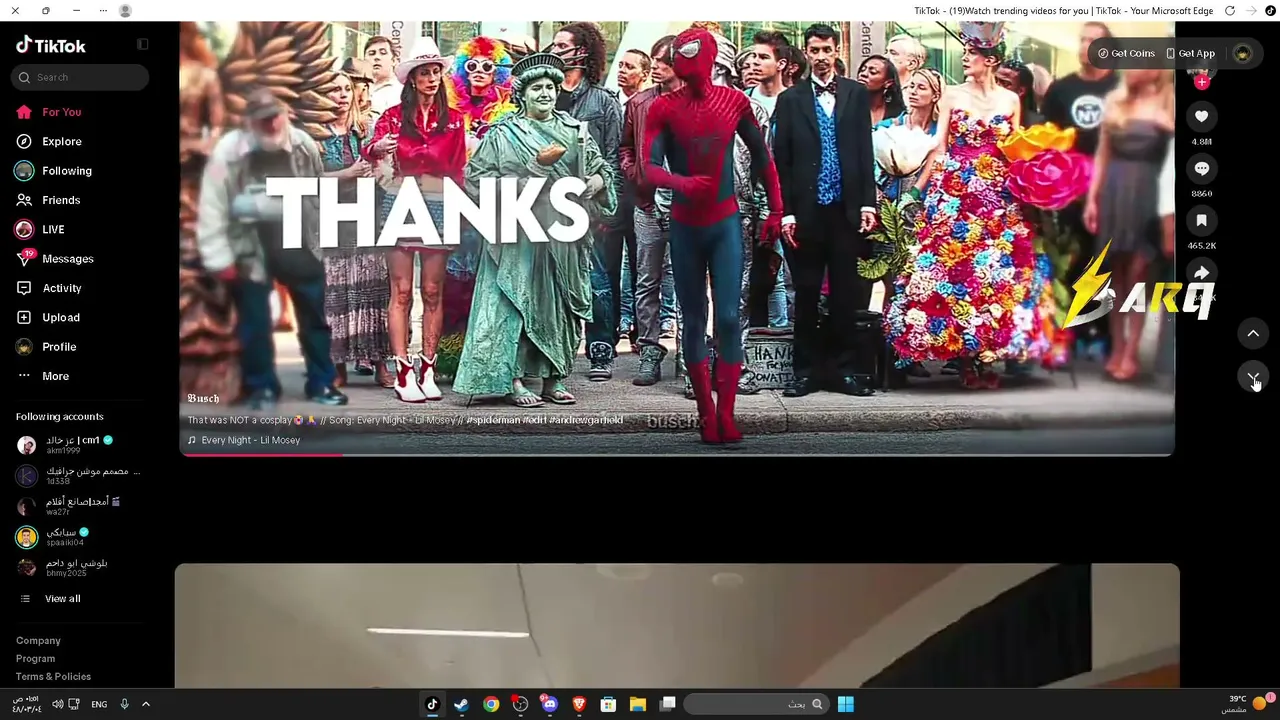Go forward with the title bar arrow

click(1251, 11)
